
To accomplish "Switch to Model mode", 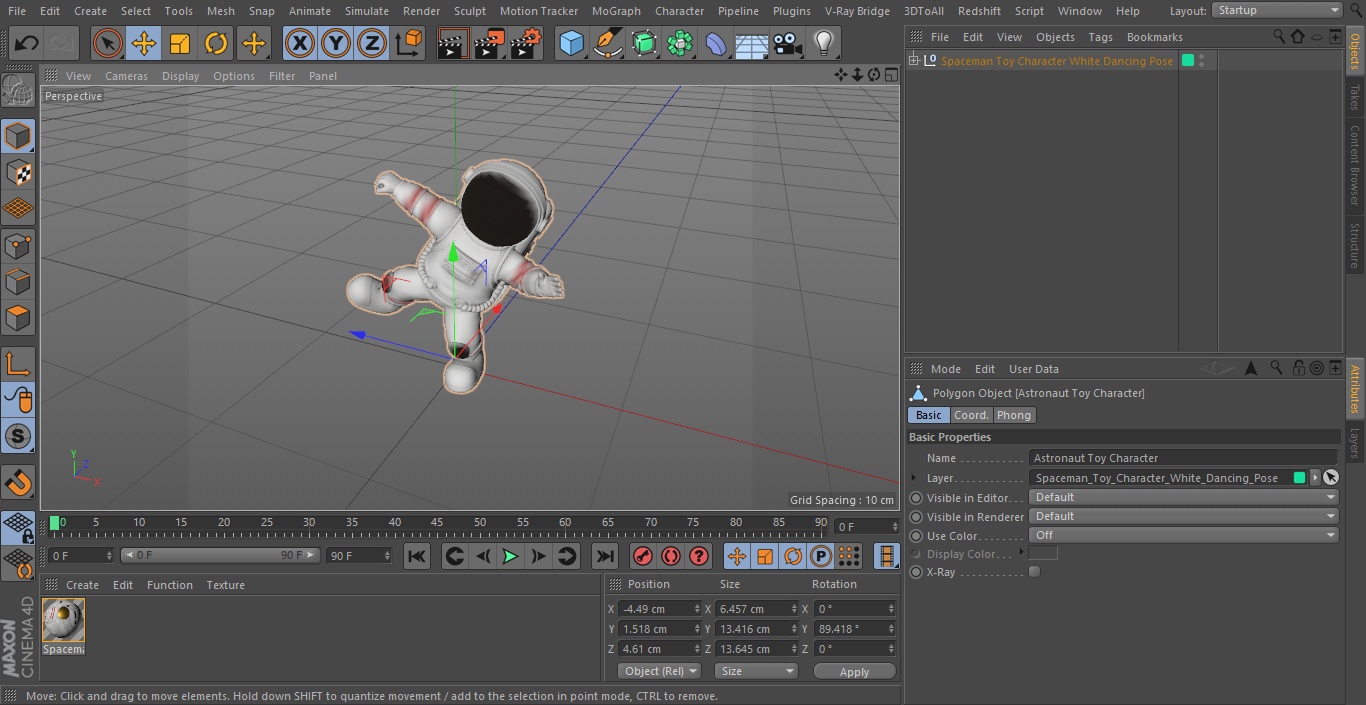I will pos(18,136).
